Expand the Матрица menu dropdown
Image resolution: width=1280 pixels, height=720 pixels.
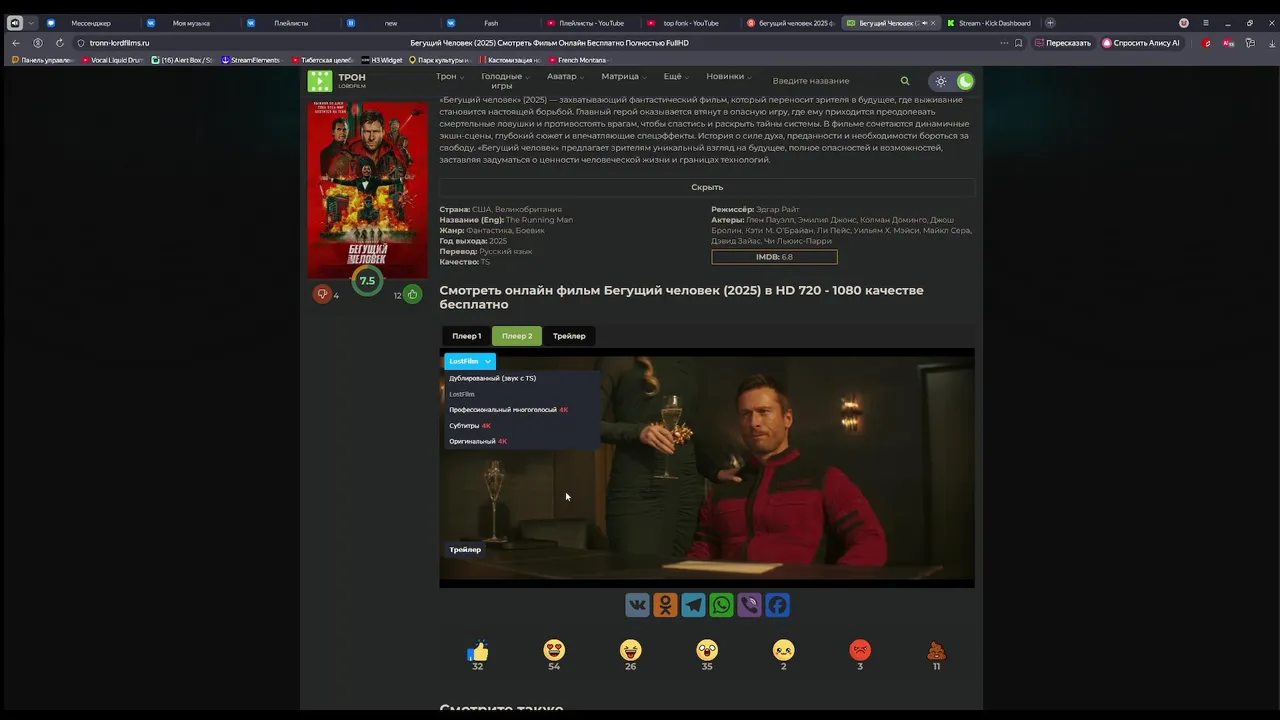(624, 77)
